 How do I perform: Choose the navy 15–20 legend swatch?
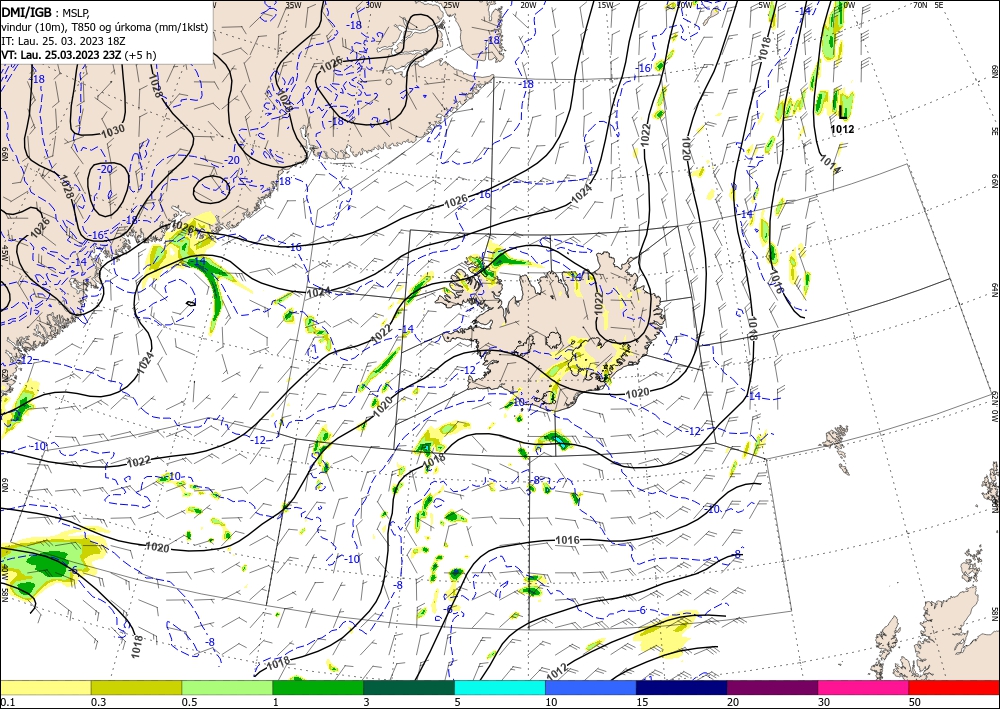(x=682, y=687)
